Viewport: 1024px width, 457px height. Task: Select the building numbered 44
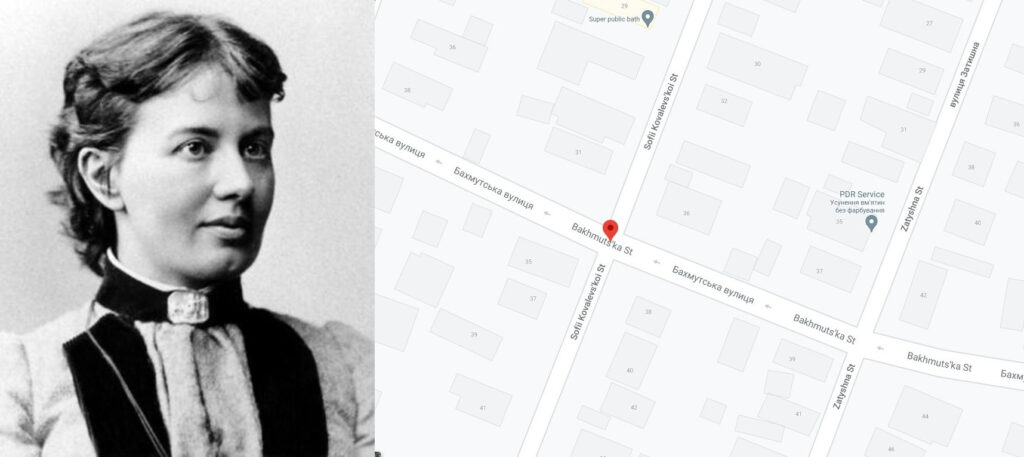point(925,416)
